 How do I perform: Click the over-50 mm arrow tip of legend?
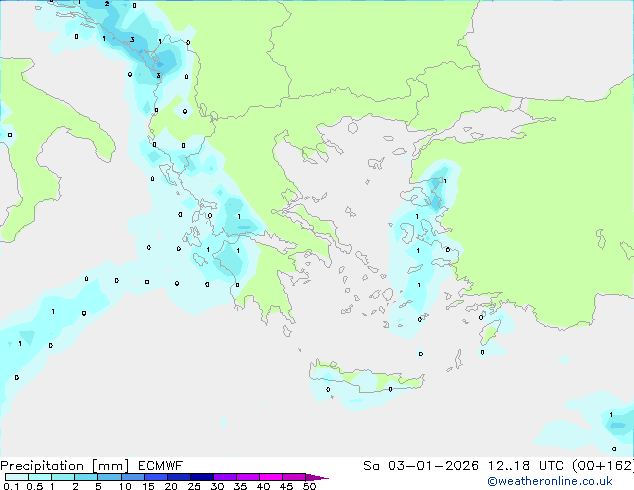(317, 477)
